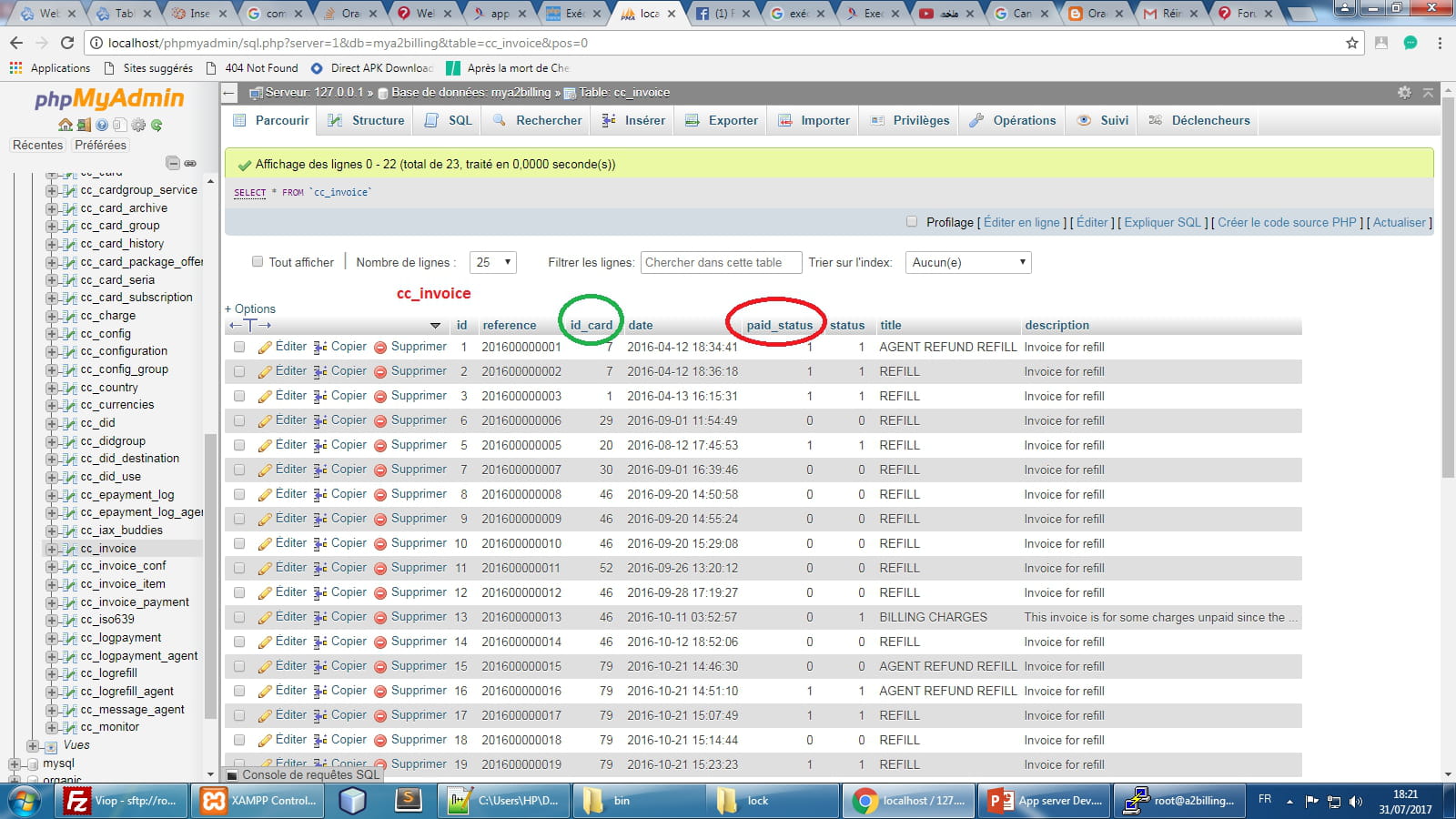The image size is (1456, 819).
Task: Click the Filtrer les lignes search field
Action: click(721, 262)
